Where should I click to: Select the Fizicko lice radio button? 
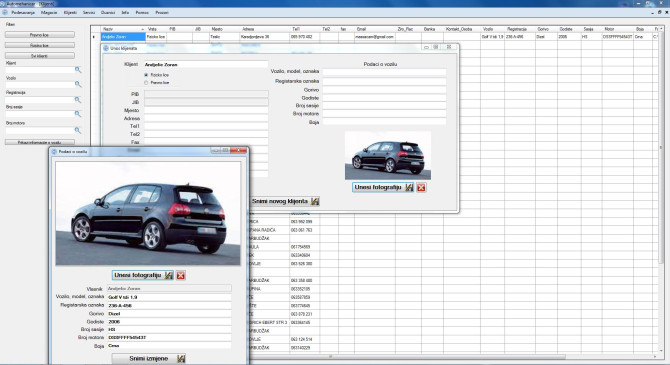point(146,75)
